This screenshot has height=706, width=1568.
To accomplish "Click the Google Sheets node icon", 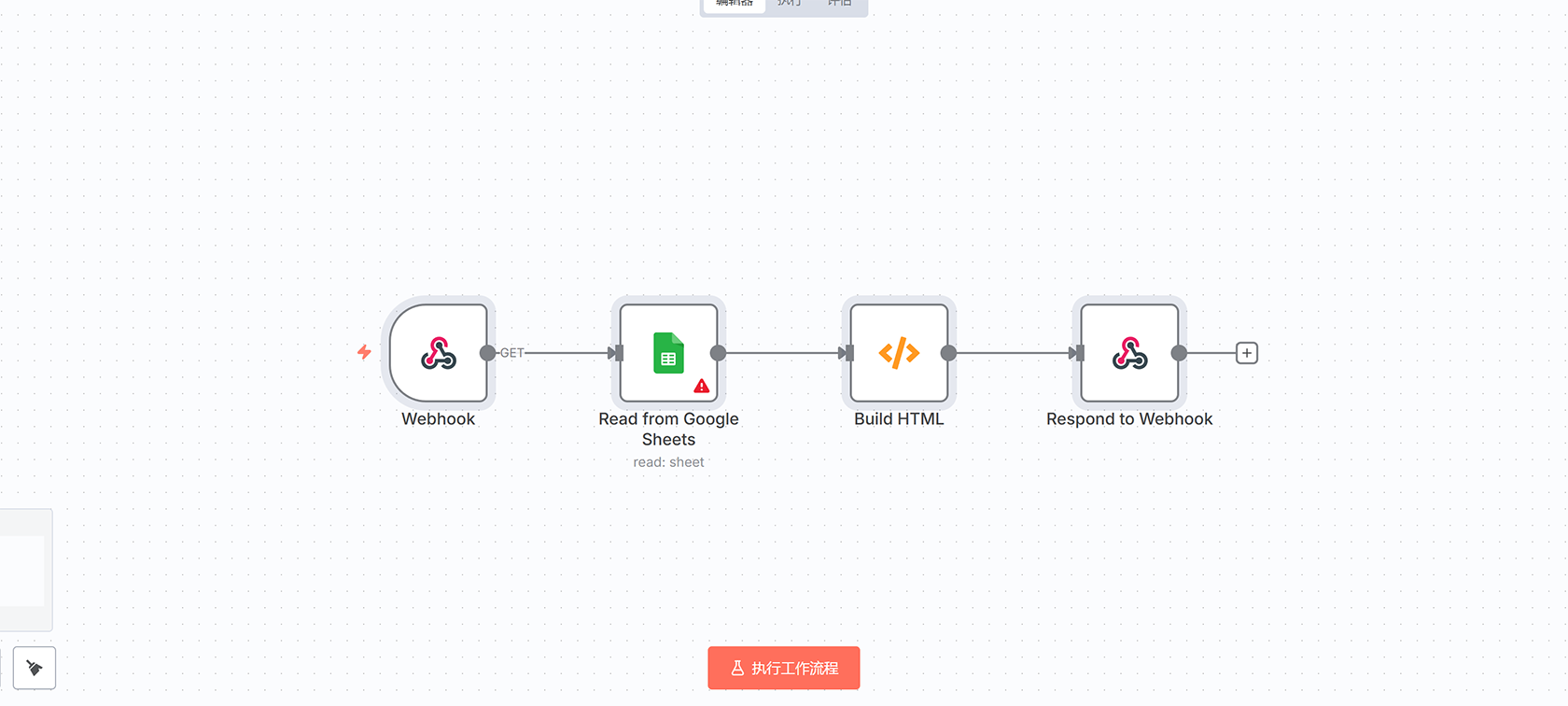I will click(x=668, y=353).
